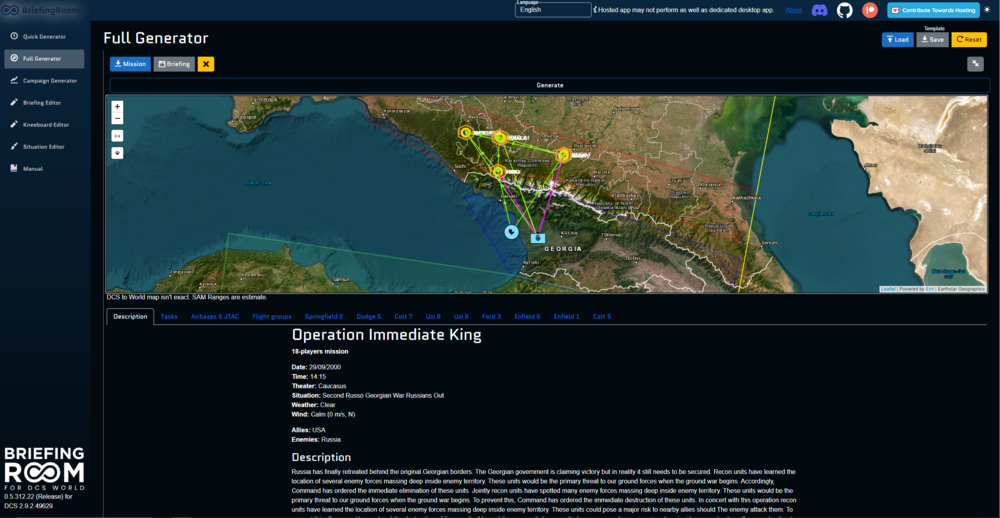Open the Uzi 8 tab
1000x518 pixels.
coord(433,316)
